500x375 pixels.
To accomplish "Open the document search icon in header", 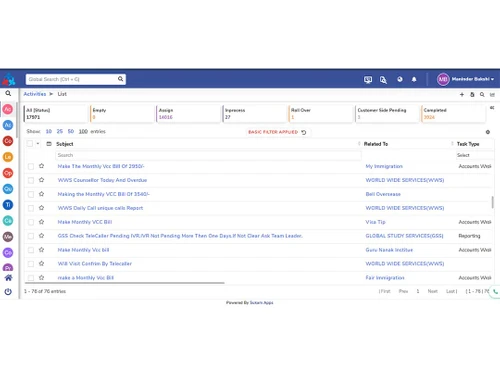I will tap(383, 80).
